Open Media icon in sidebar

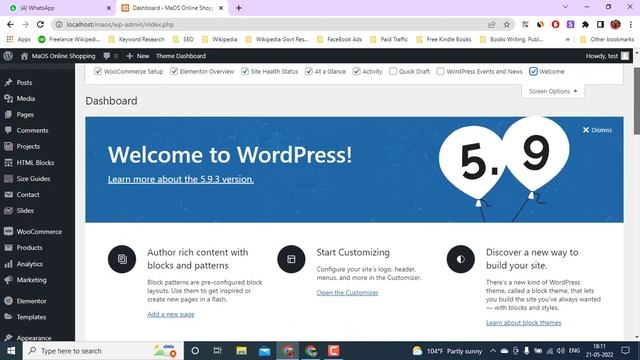click(9, 98)
